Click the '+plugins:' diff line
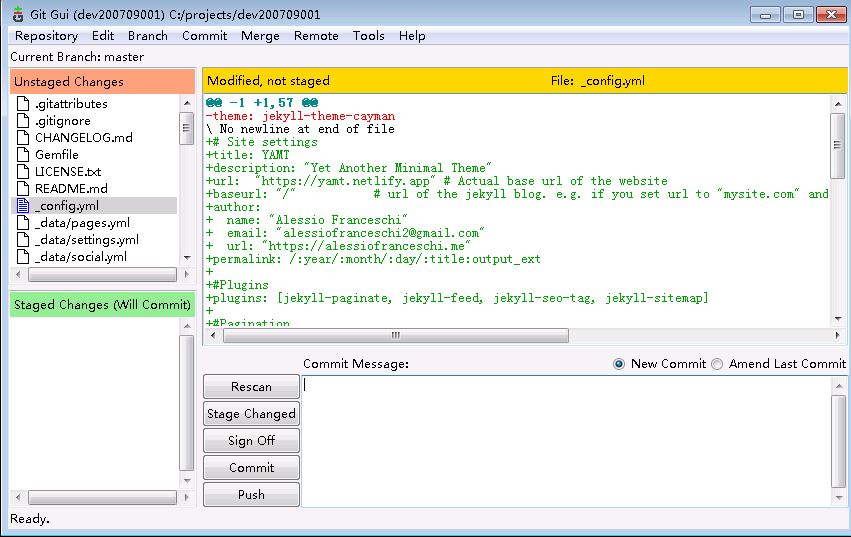 [x=457, y=298]
